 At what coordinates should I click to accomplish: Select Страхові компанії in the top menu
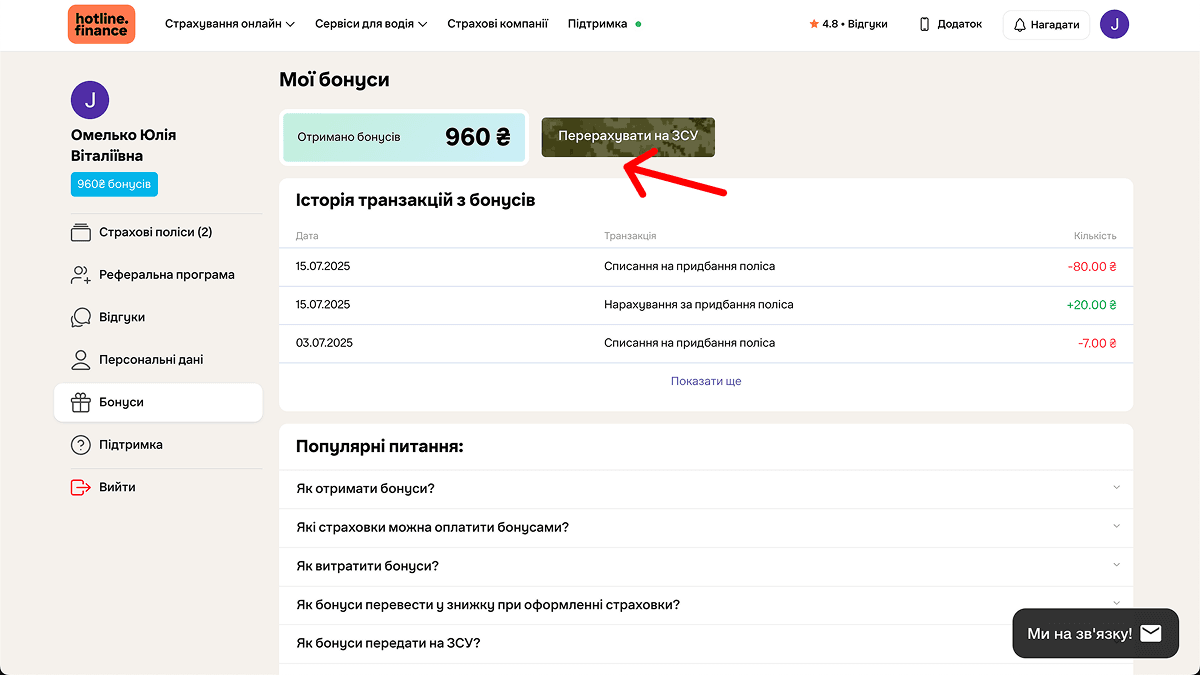[x=497, y=23]
